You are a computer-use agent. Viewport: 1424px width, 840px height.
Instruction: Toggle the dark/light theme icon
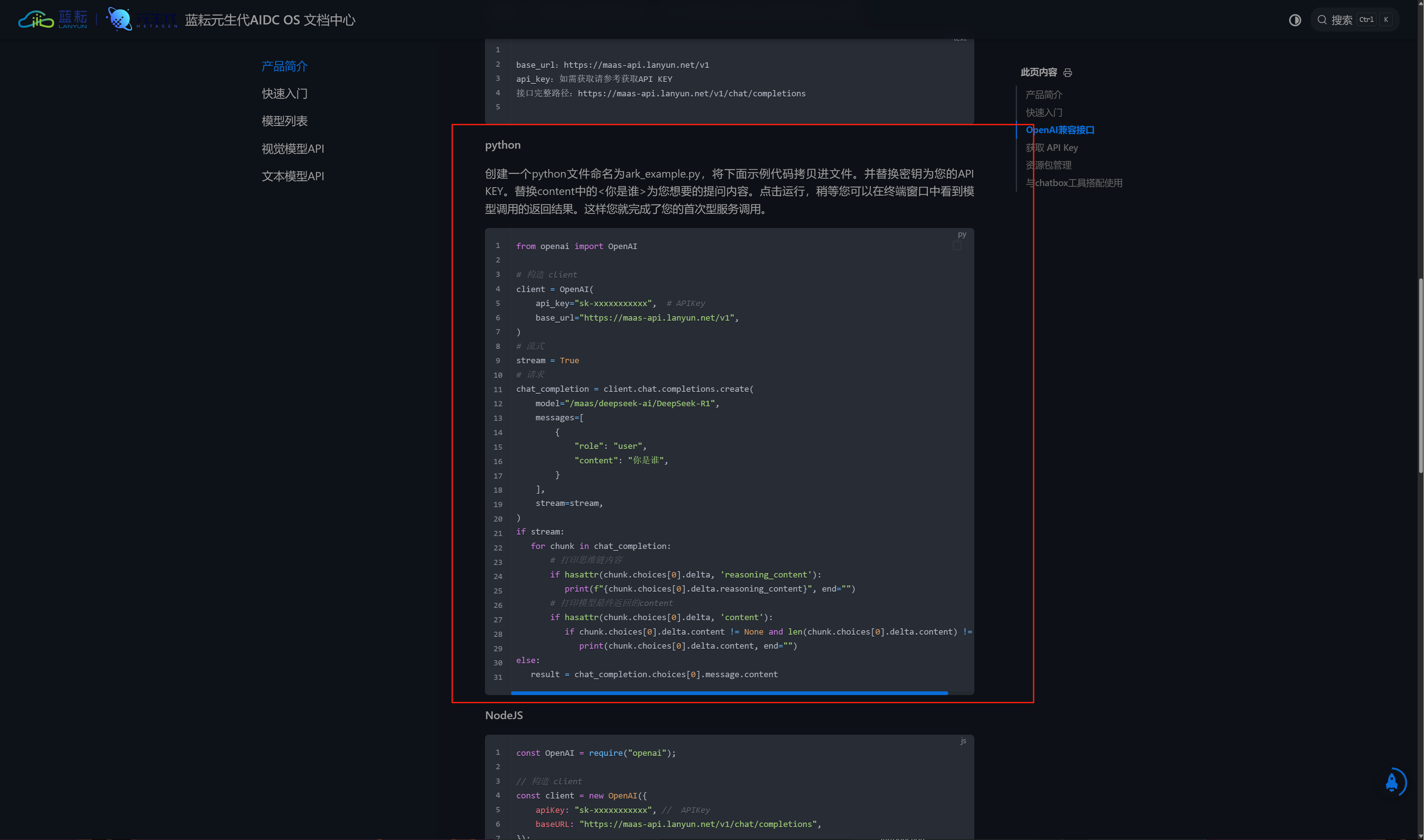[x=1294, y=20]
